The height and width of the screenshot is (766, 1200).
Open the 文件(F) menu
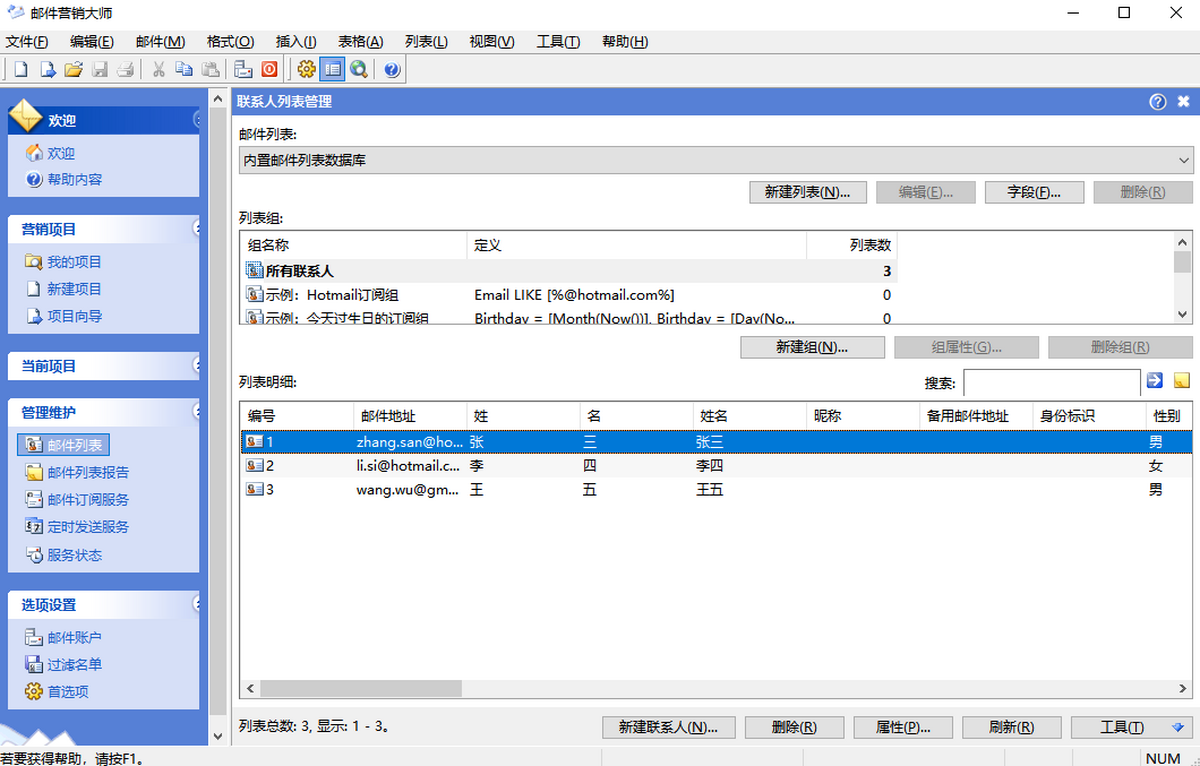(27, 41)
